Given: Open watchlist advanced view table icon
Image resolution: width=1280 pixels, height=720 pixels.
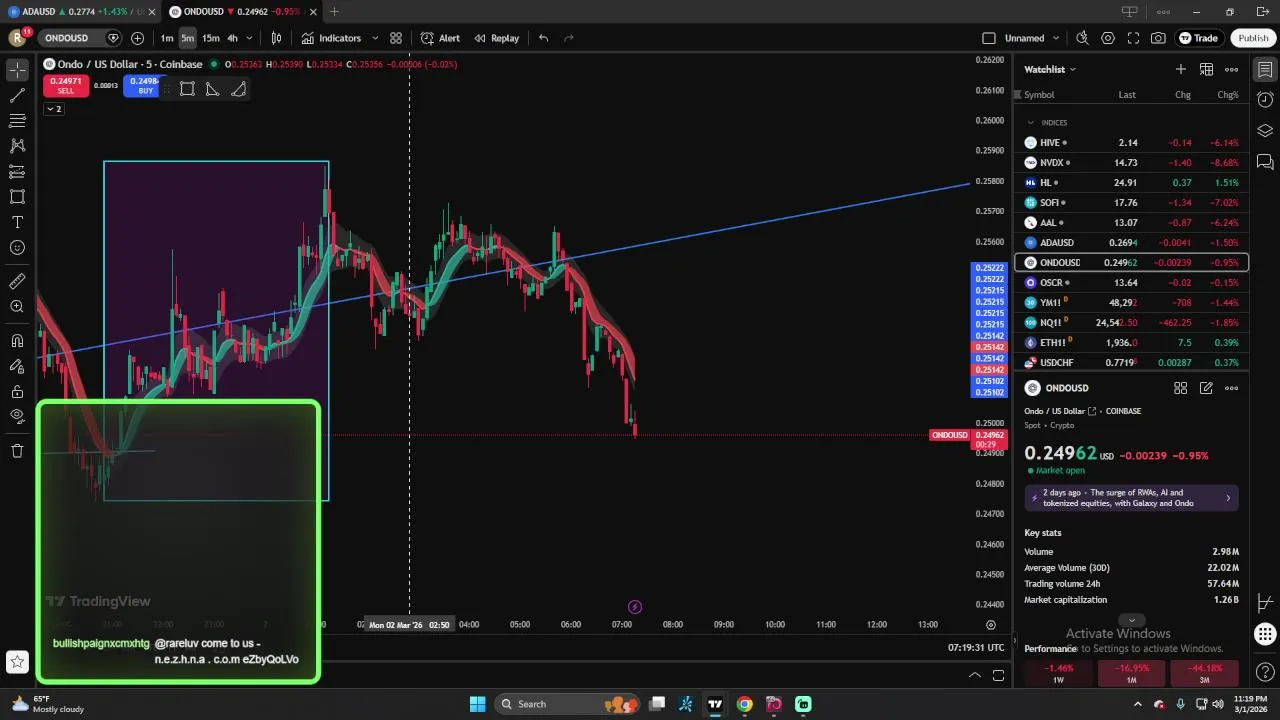Looking at the screenshot, I should click(x=1207, y=69).
